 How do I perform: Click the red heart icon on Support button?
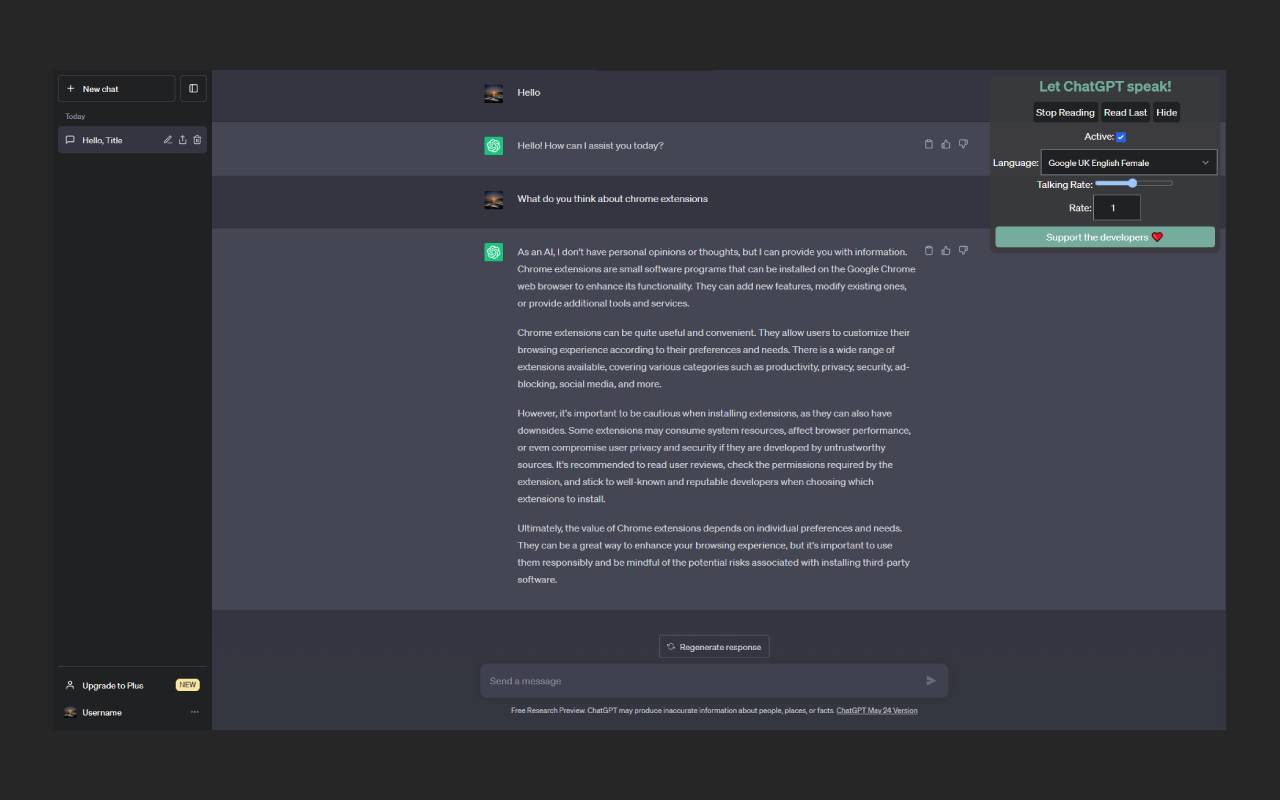click(x=1157, y=237)
